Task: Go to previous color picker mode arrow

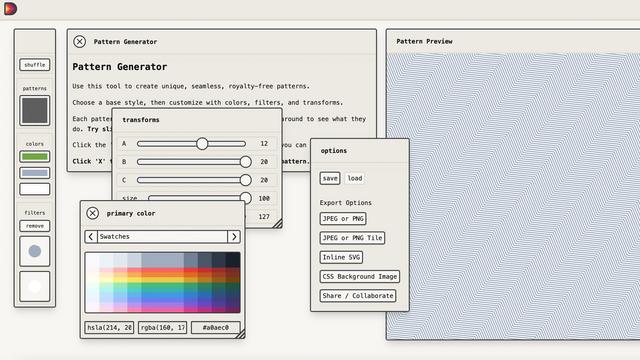Action: (91, 237)
